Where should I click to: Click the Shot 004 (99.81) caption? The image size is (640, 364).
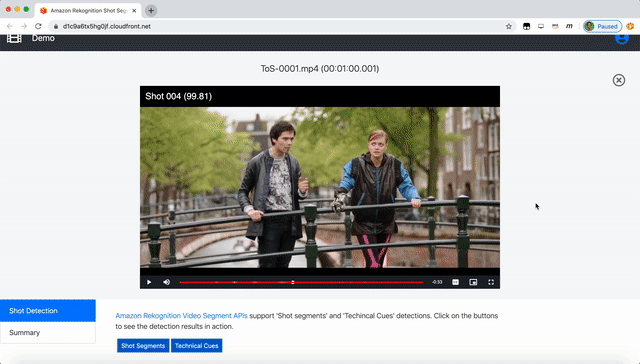[x=178, y=96]
